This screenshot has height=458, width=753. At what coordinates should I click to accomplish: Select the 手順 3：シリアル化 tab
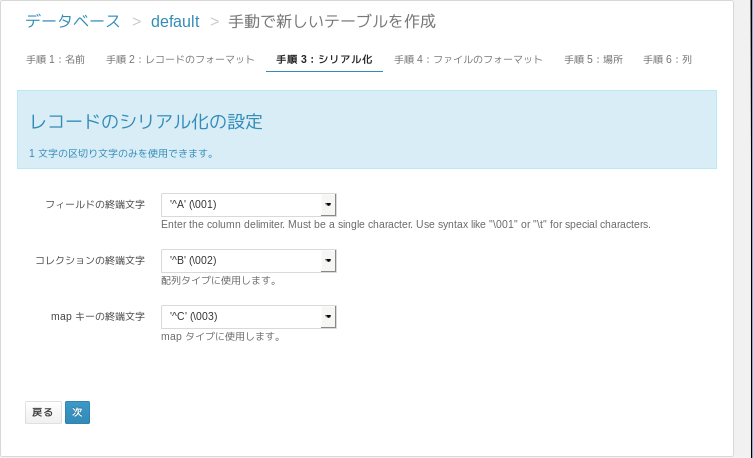[x=324, y=60]
